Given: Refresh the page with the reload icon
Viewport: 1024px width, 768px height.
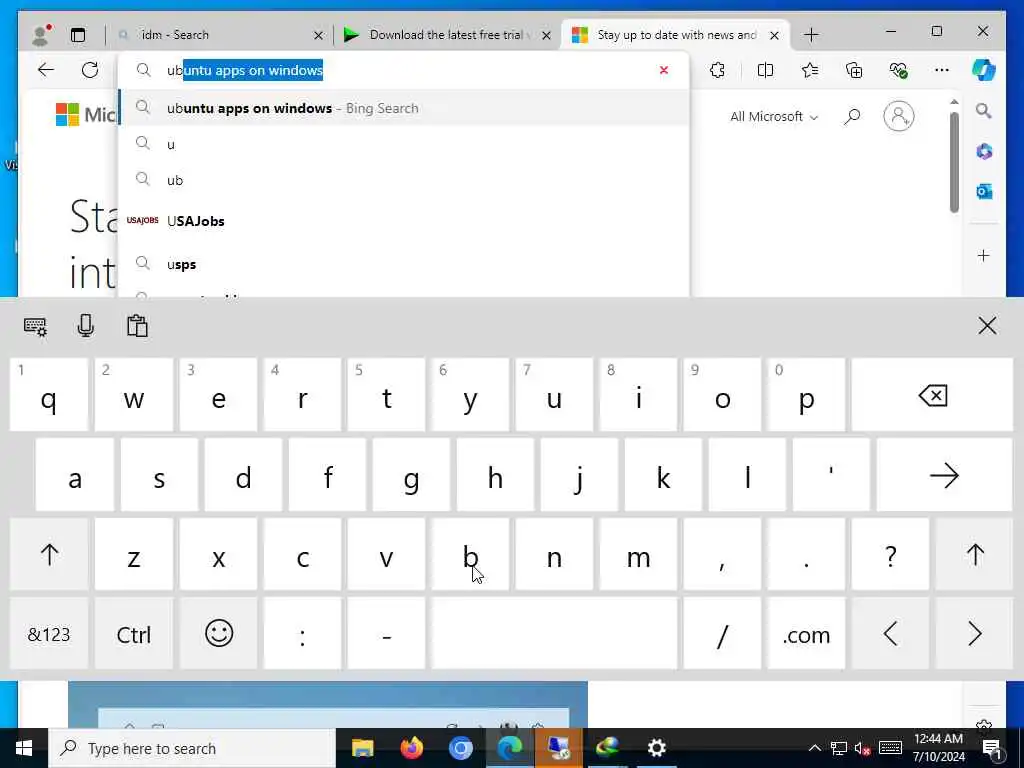Looking at the screenshot, I should (x=90, y=70).
